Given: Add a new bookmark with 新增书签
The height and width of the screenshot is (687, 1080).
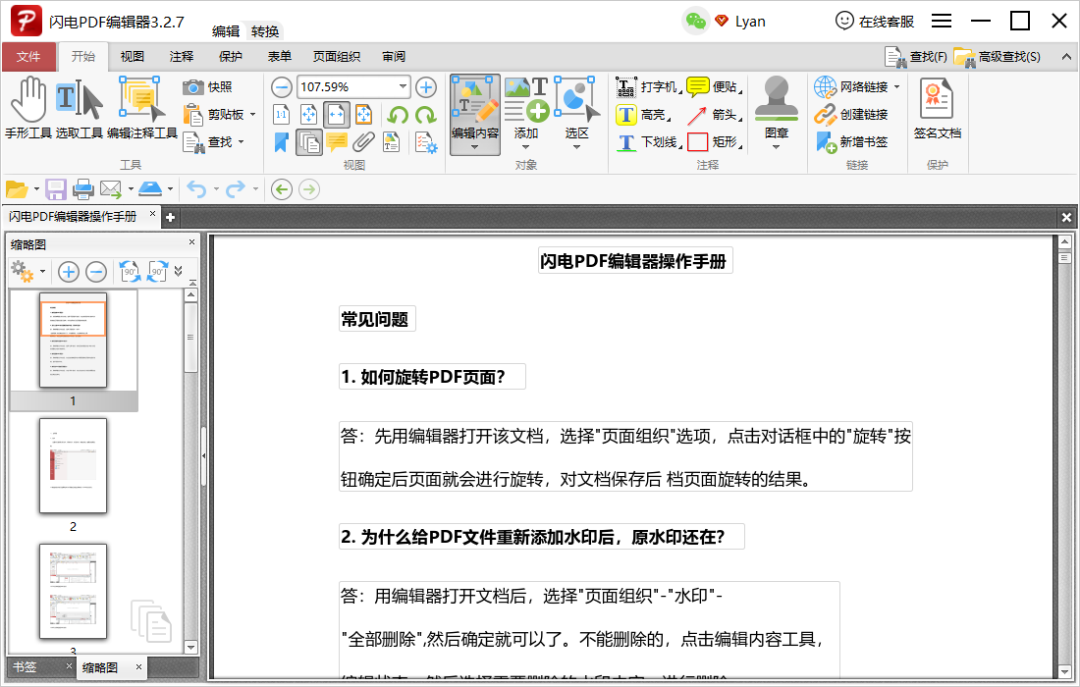Looking at the screenshot, I should 851,142.
